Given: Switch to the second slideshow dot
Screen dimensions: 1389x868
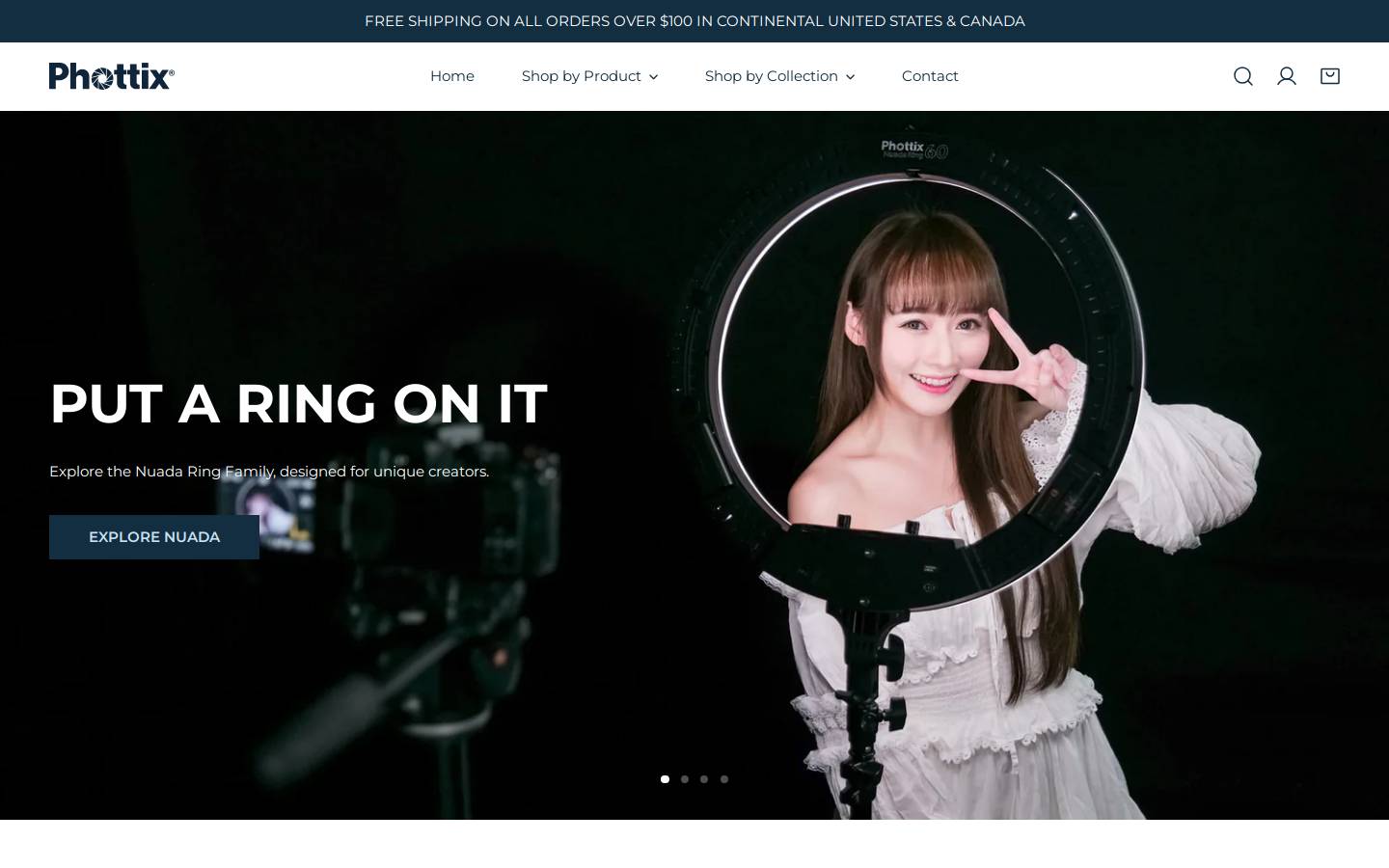Looking at the screenshot, I should pyautogui.click(x=685, y=779).
